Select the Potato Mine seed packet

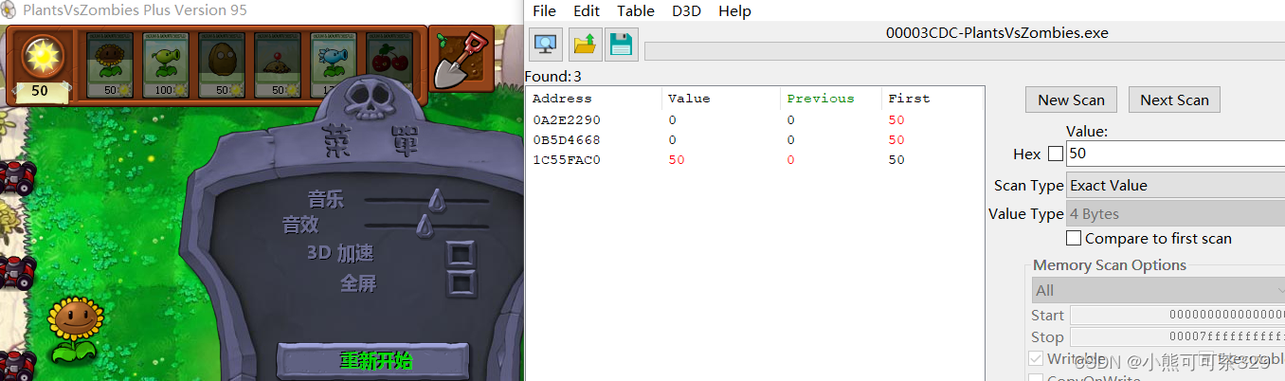click(x=278, y=64)
